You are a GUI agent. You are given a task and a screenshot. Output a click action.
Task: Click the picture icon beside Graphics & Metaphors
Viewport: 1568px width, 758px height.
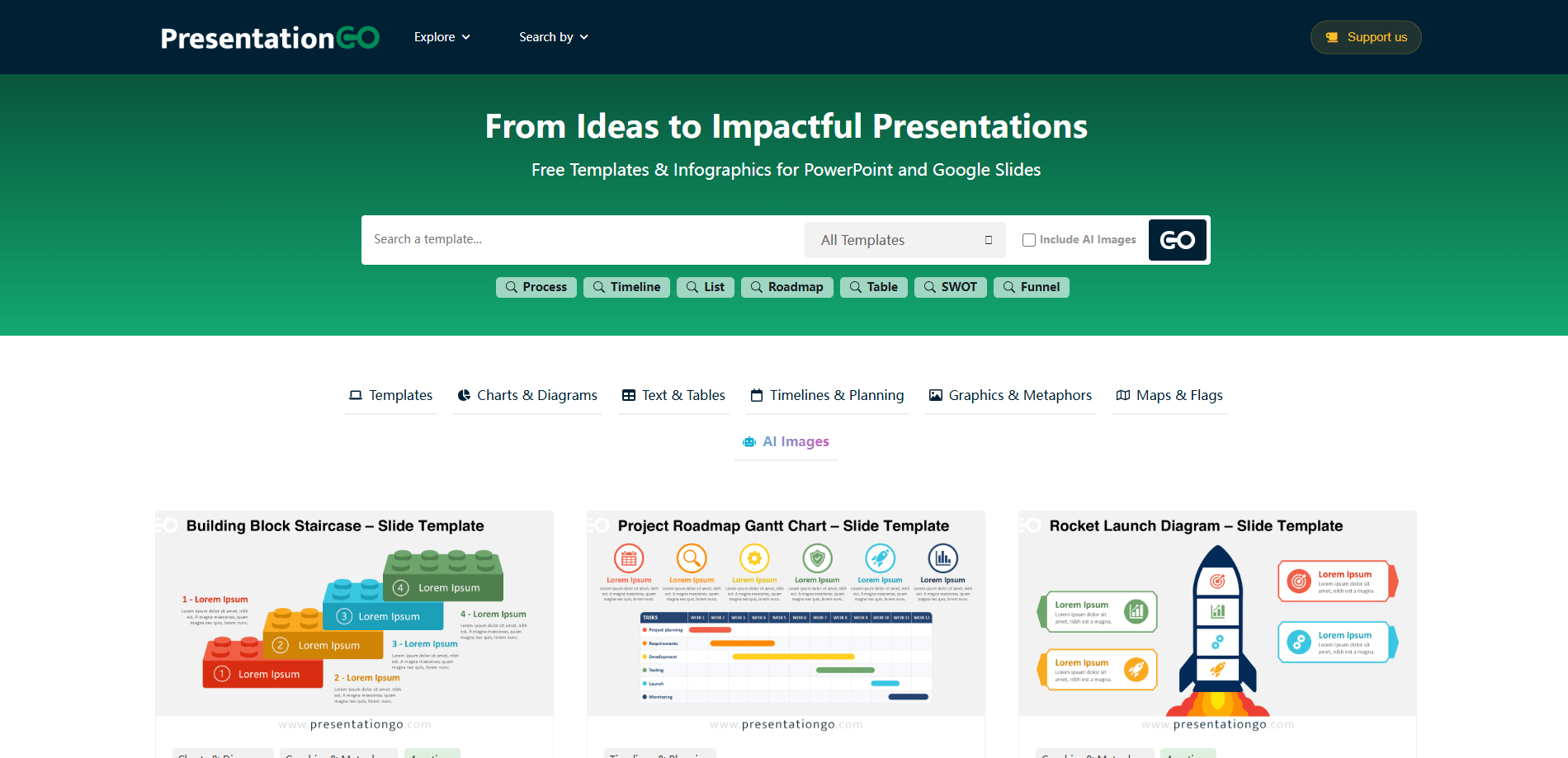click(x=936, y=395)
